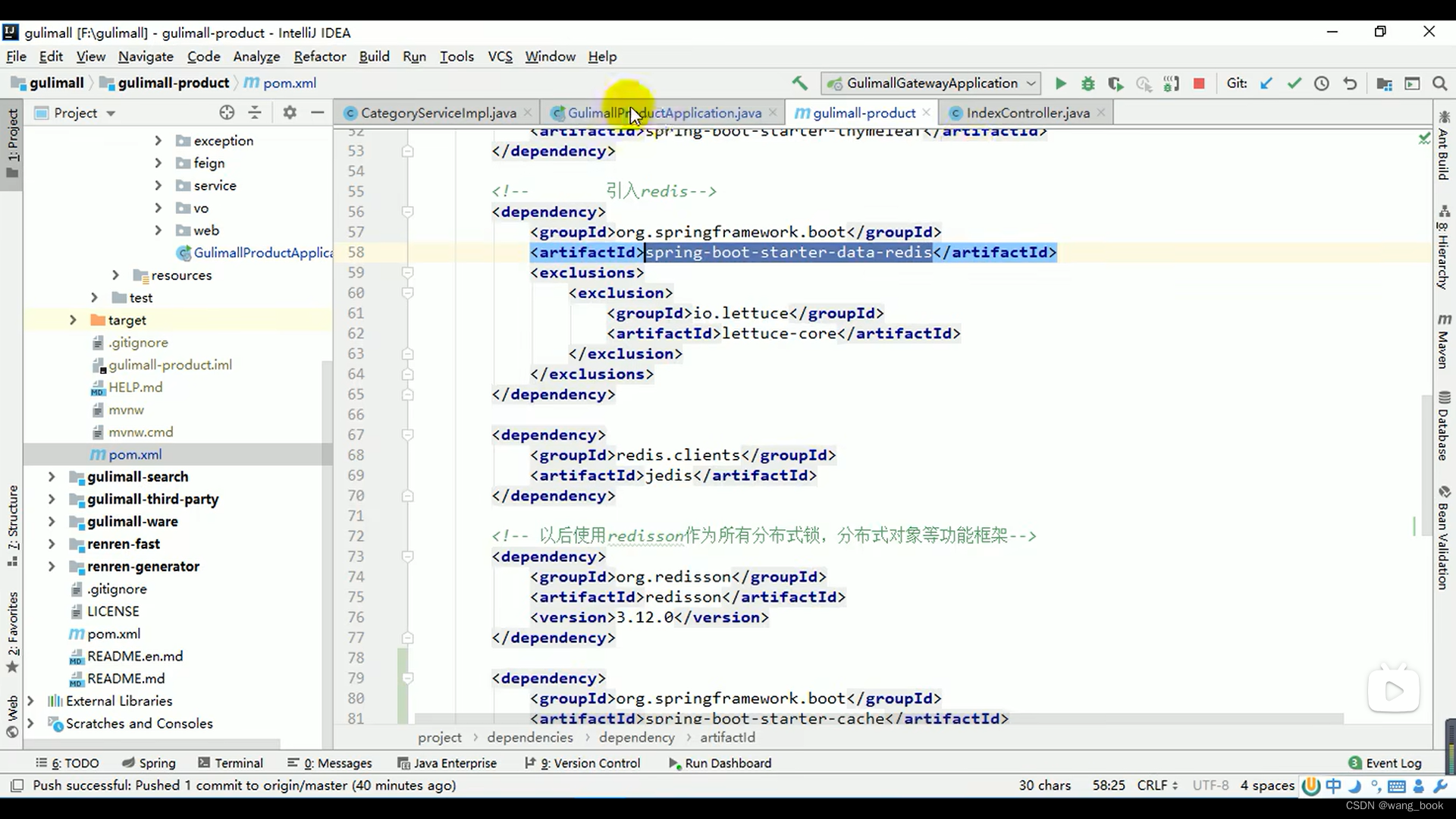Expand External Libraries node
This screenshot has height=819, width=1456.
(30, 701)
